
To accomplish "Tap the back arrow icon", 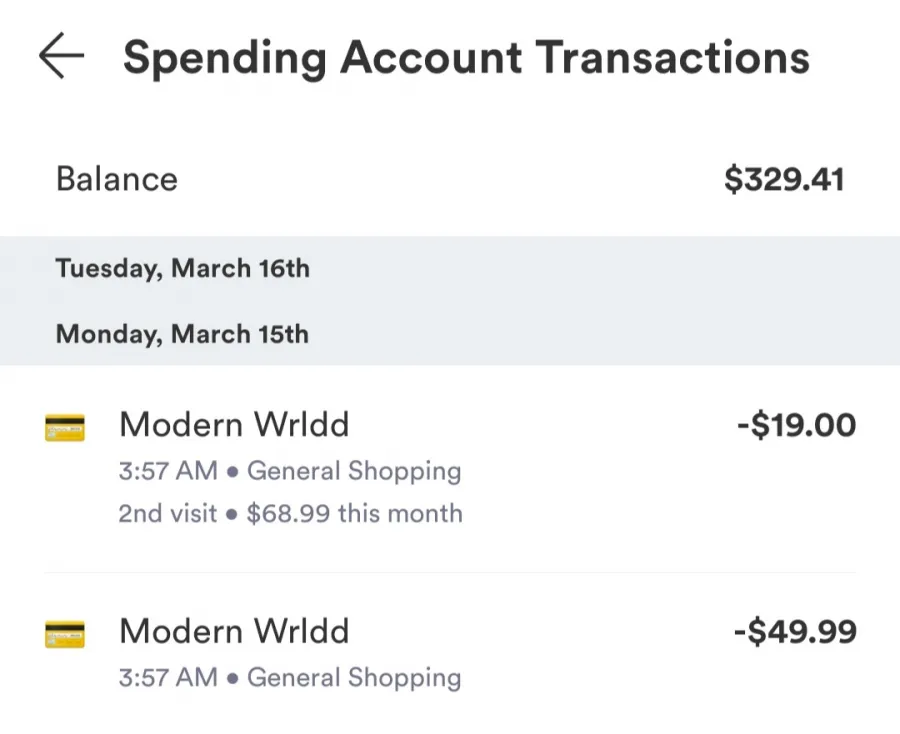I will click(x=61, y=56).
